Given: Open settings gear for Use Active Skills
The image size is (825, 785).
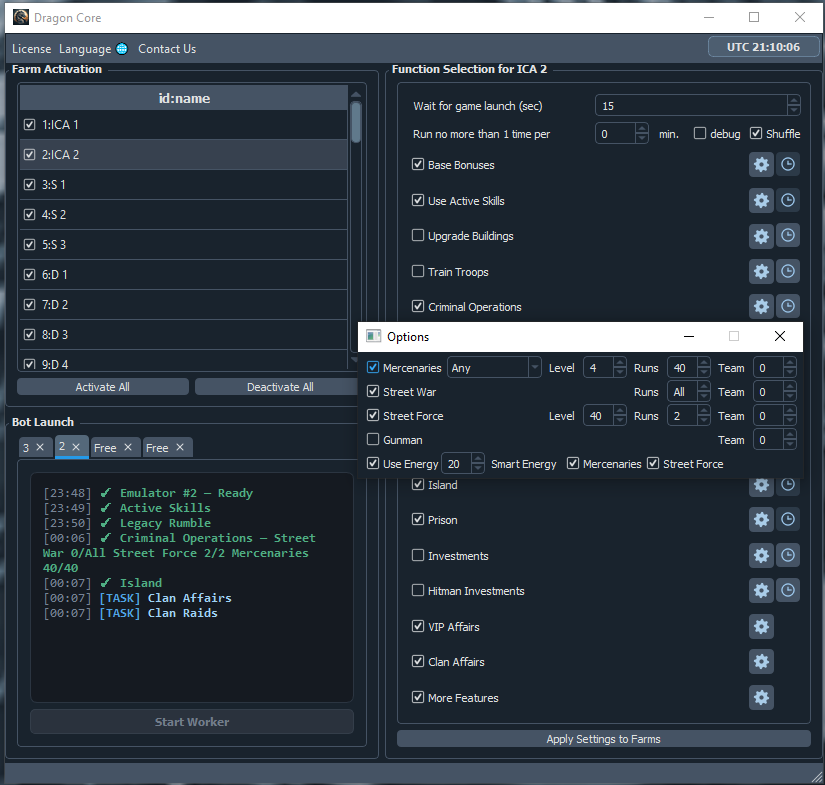Looking at the screenshot, I should click(x=761, y=200).
